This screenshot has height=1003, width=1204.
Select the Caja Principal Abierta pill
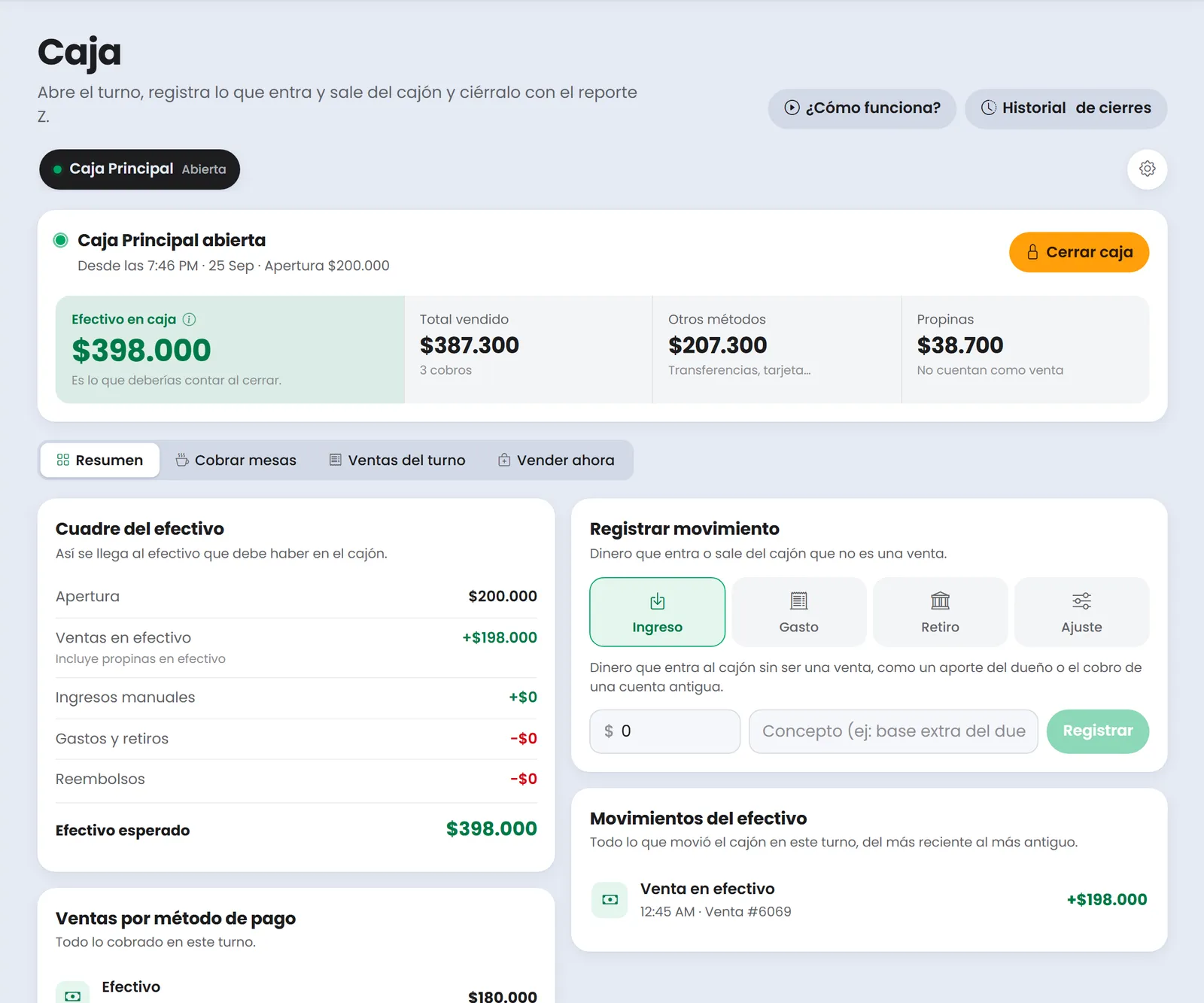tap(139, 169)
